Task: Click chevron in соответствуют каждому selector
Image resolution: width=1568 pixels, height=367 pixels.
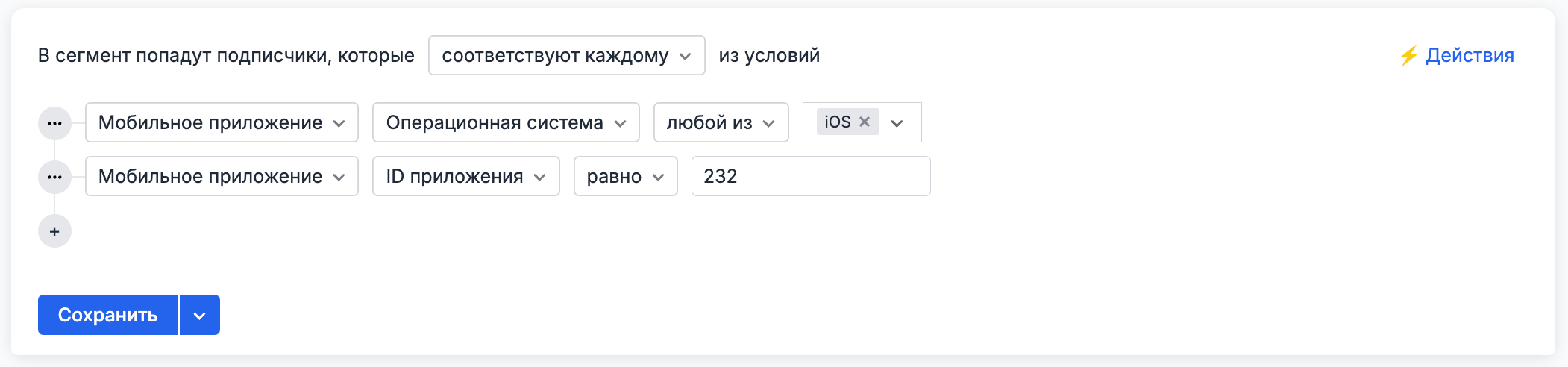Action: coord(686,57)
